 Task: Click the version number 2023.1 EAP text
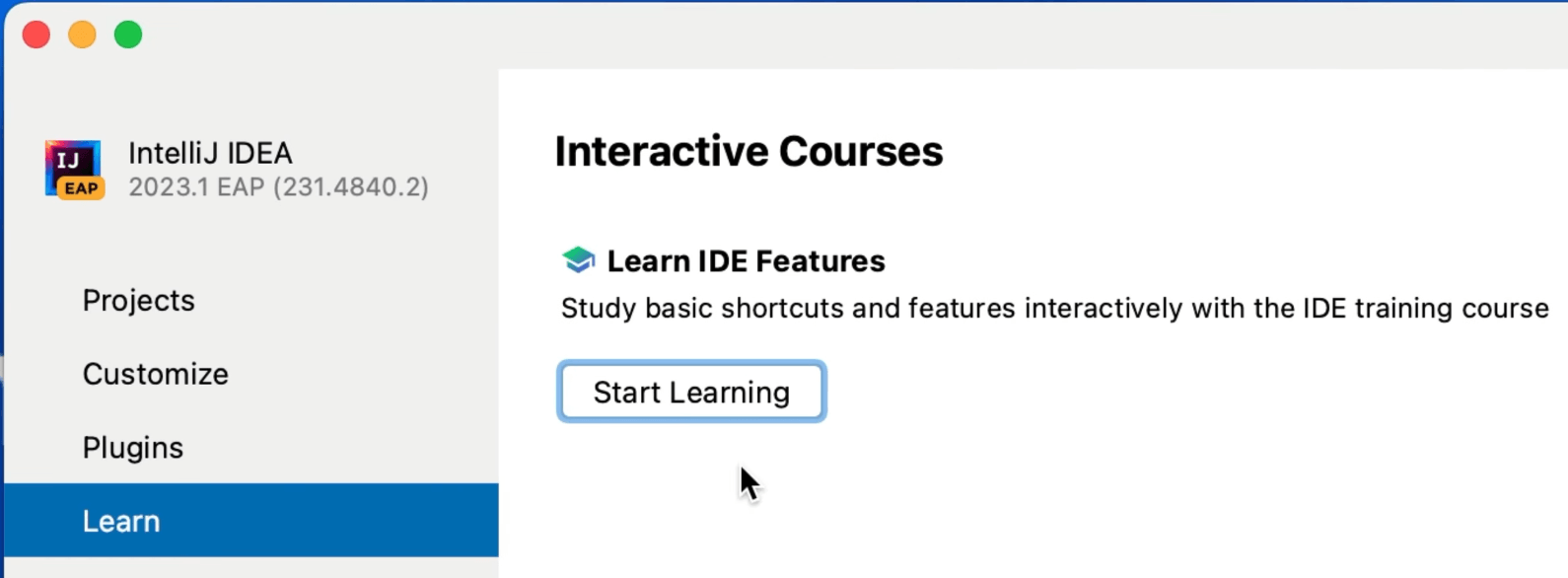[278, 186]
